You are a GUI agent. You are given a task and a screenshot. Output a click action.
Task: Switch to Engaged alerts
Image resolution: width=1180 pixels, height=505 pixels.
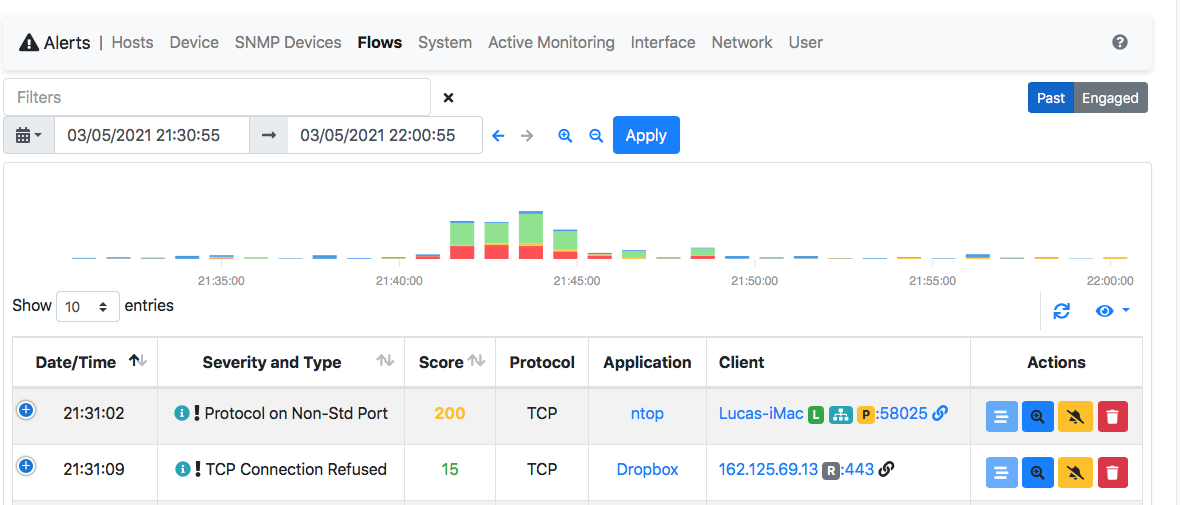point(1111,98)
